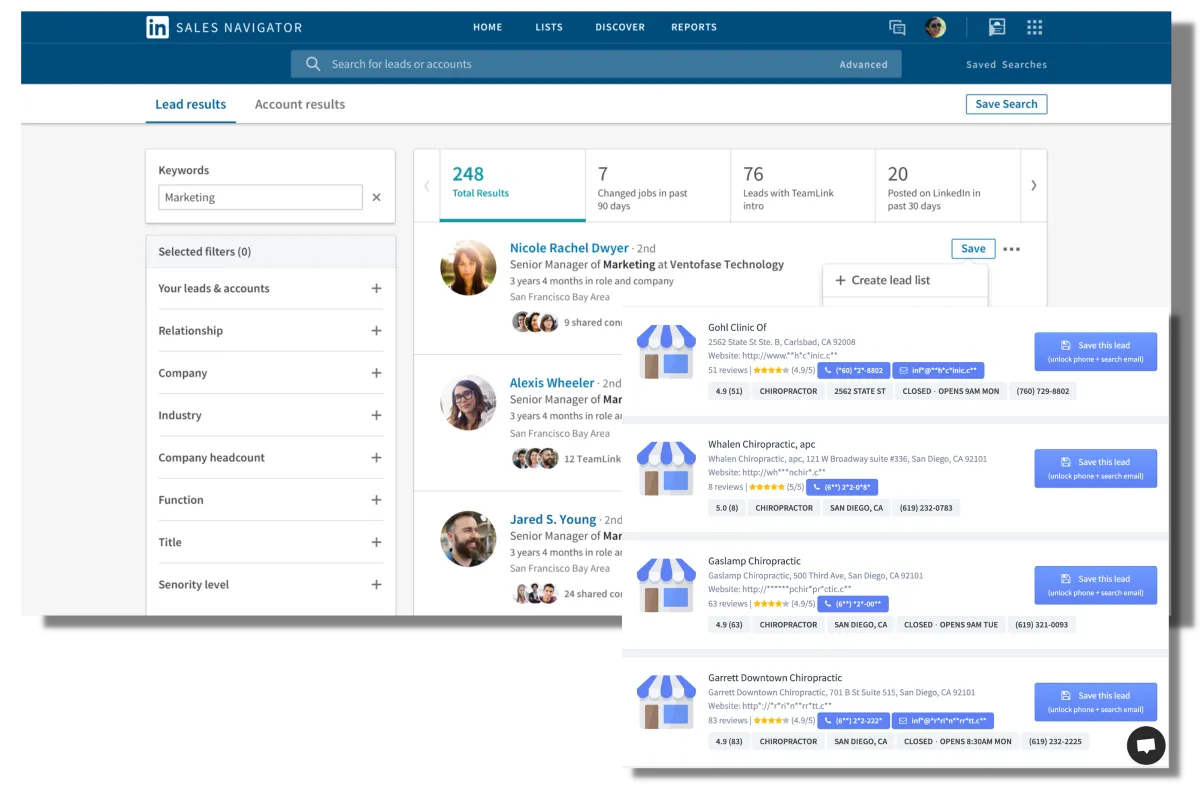The image size is (1200, 800).
Task: Open the apps grid icon
Action: point(1035,28)
